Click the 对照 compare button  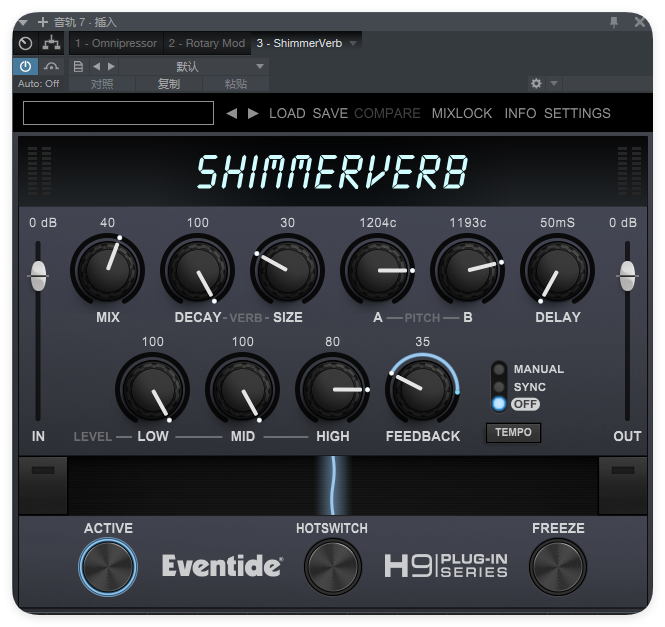click(102, 84)
